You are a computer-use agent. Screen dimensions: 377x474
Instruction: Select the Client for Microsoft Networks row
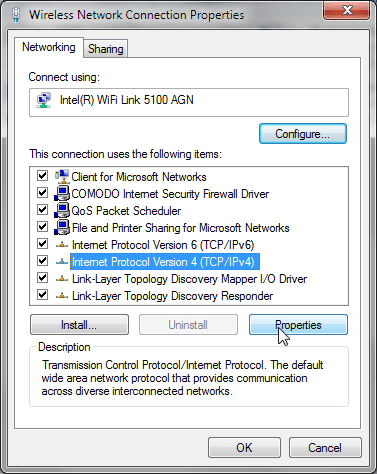pos(139,177)
